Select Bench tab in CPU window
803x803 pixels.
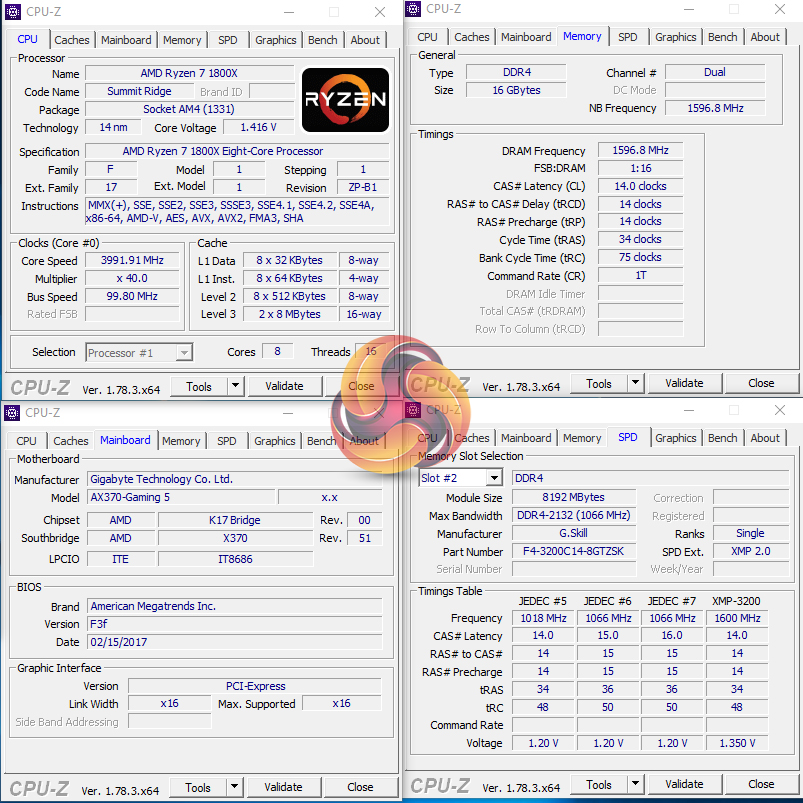click(323, 40)
